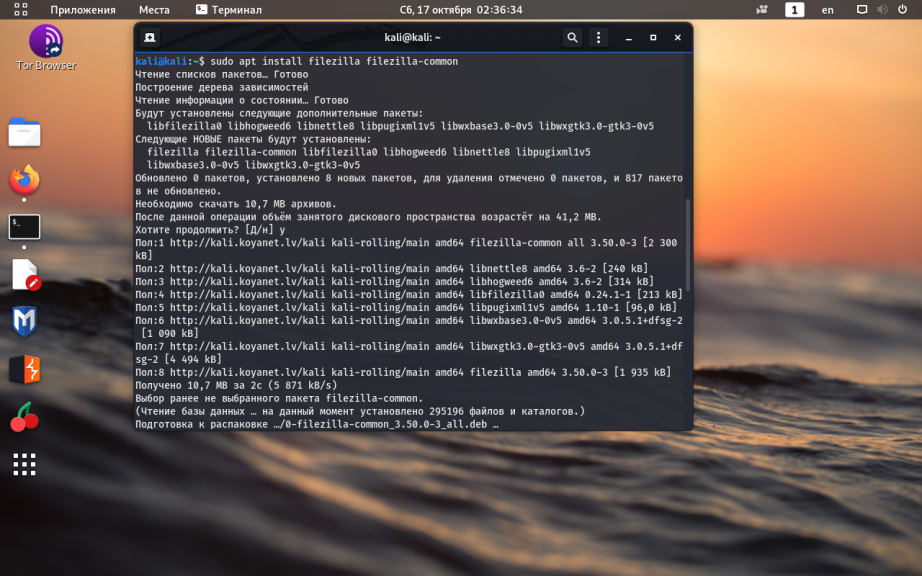Launch Firefox from the dock
This screenshot has width=922, height=576.
coord(24,180)
